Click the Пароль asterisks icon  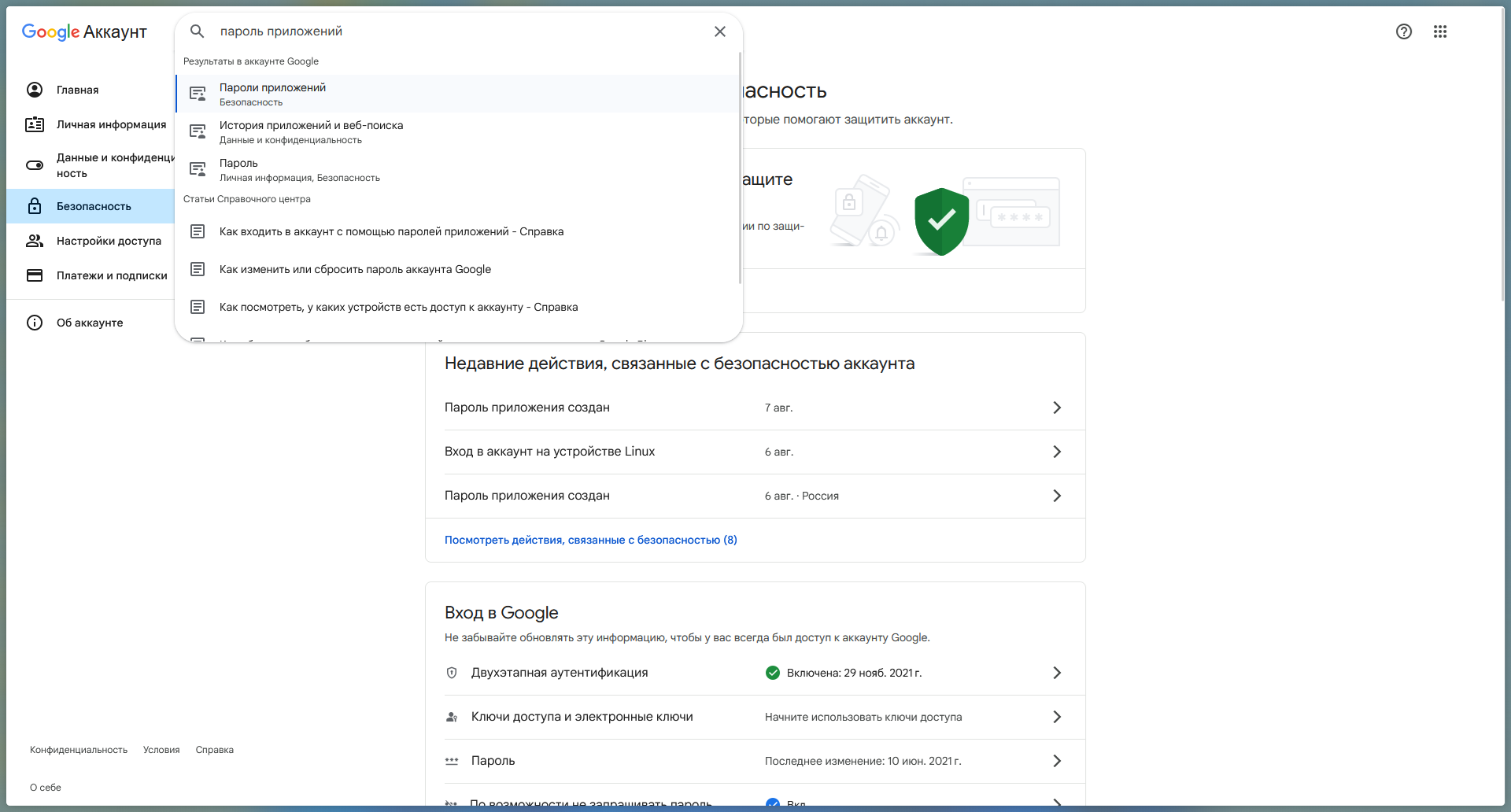pos(452,761)
